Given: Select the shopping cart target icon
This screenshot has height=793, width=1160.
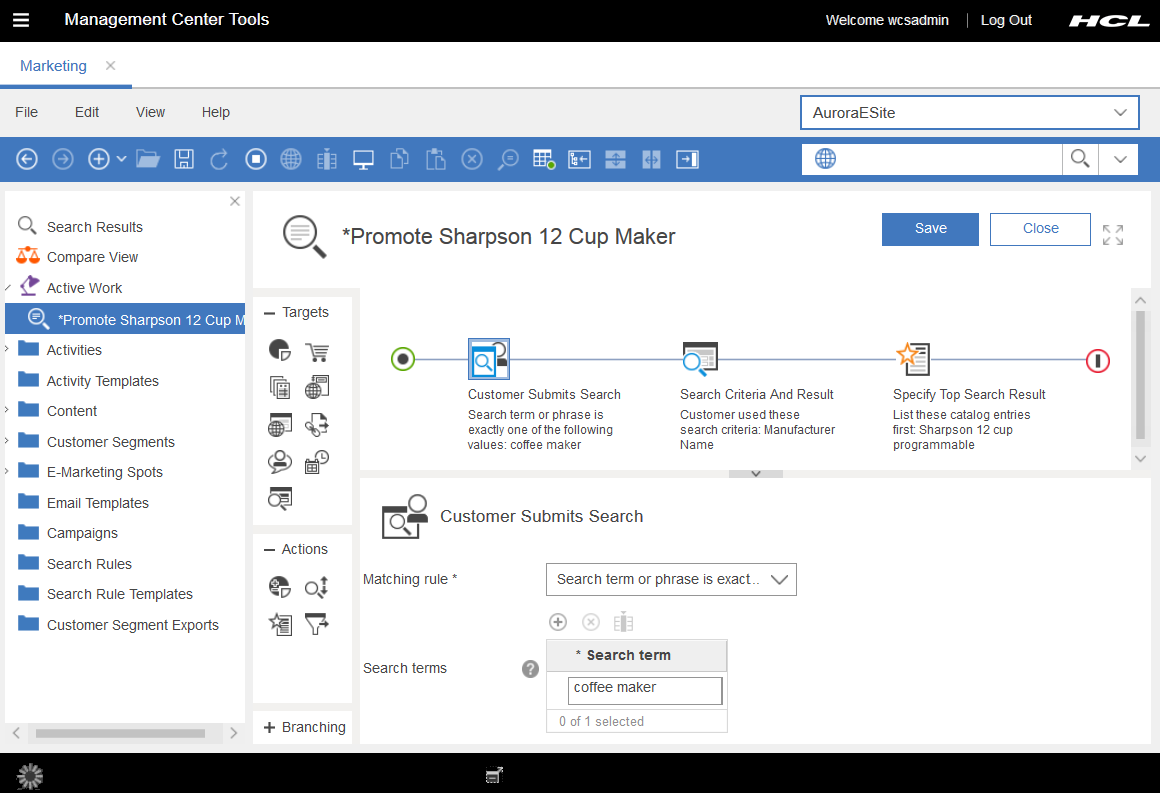Looking at the screenshot, I should click(x=317, y=351).
